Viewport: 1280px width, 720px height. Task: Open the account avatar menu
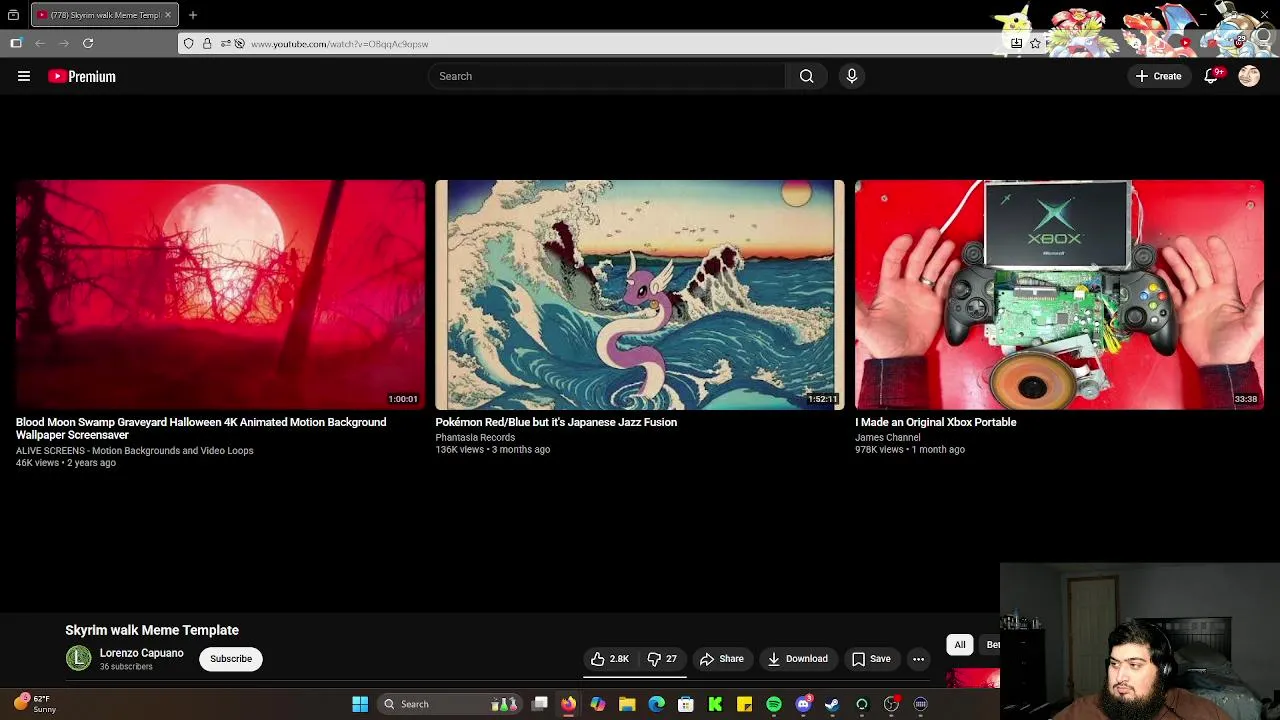[1249, 76]
